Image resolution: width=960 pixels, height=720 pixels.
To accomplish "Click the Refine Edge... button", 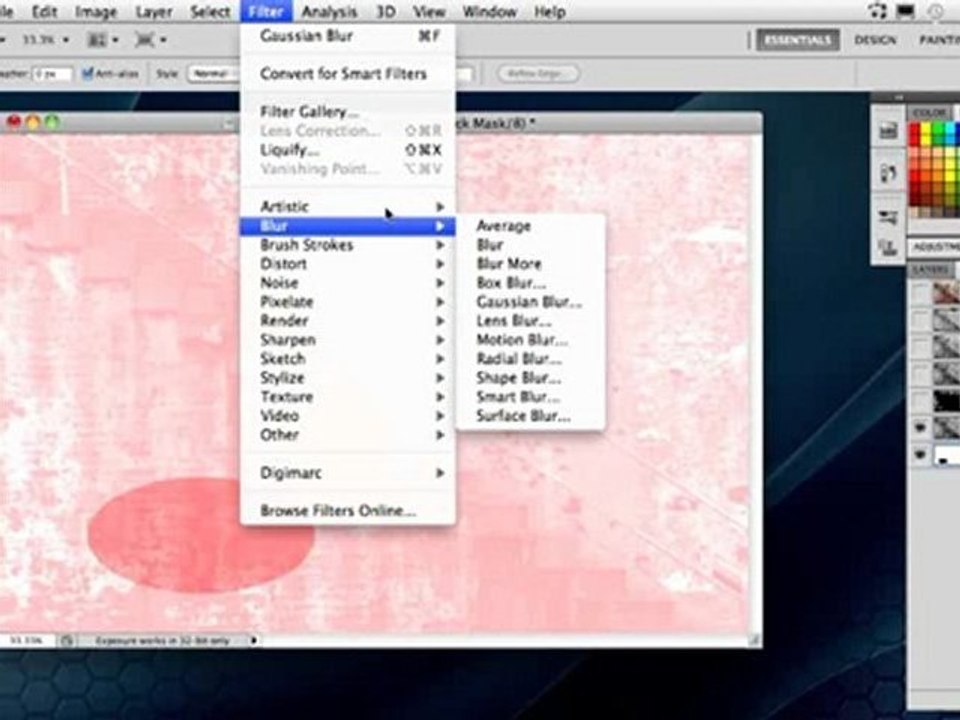I will (539, 73).
